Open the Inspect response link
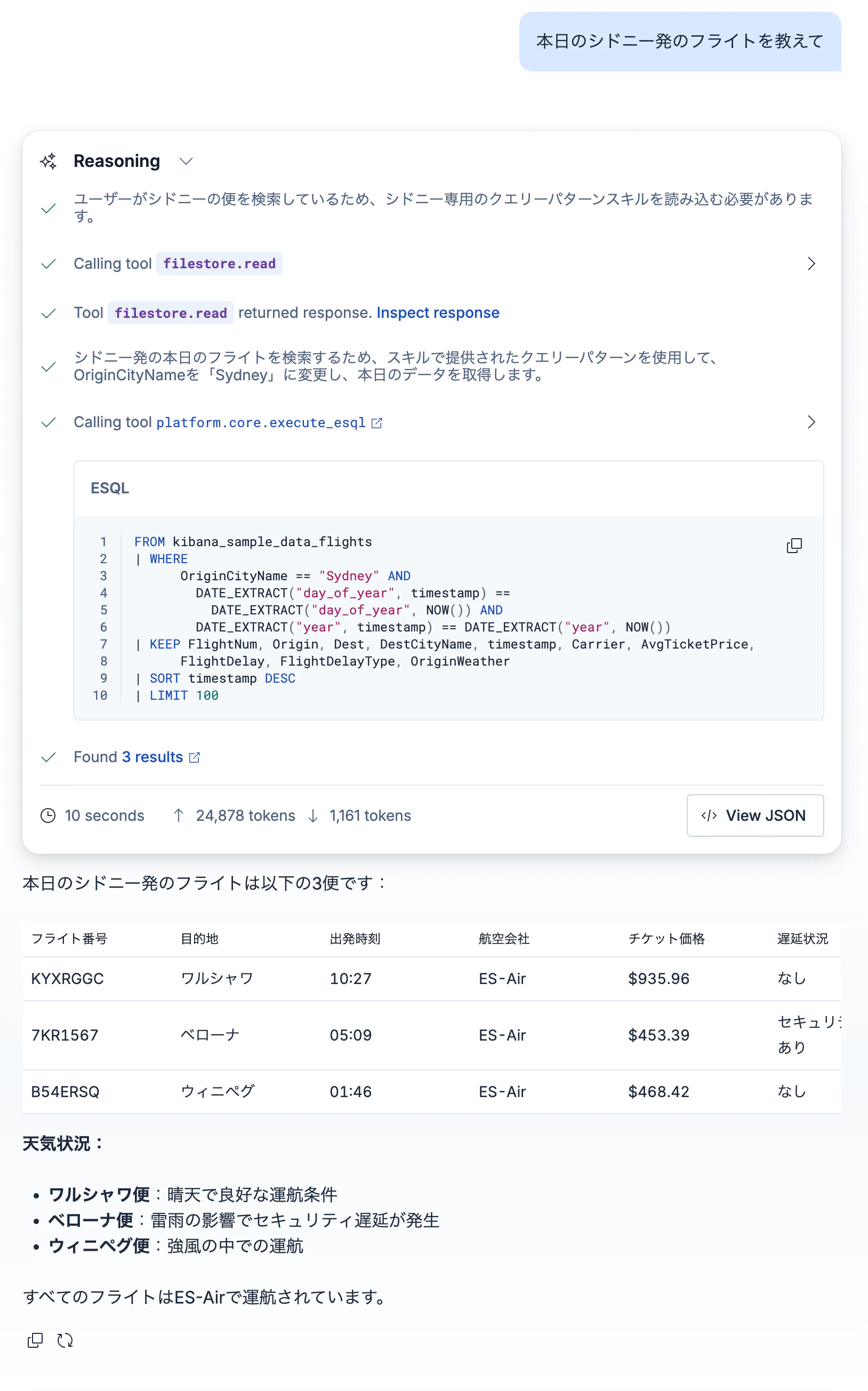 click(437, 313)
